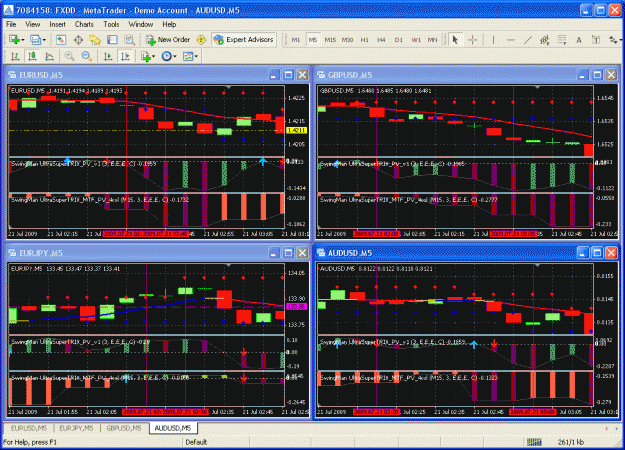625x450 pixels.
Task: Select M30 timeframe
Action: coord(348,40)
